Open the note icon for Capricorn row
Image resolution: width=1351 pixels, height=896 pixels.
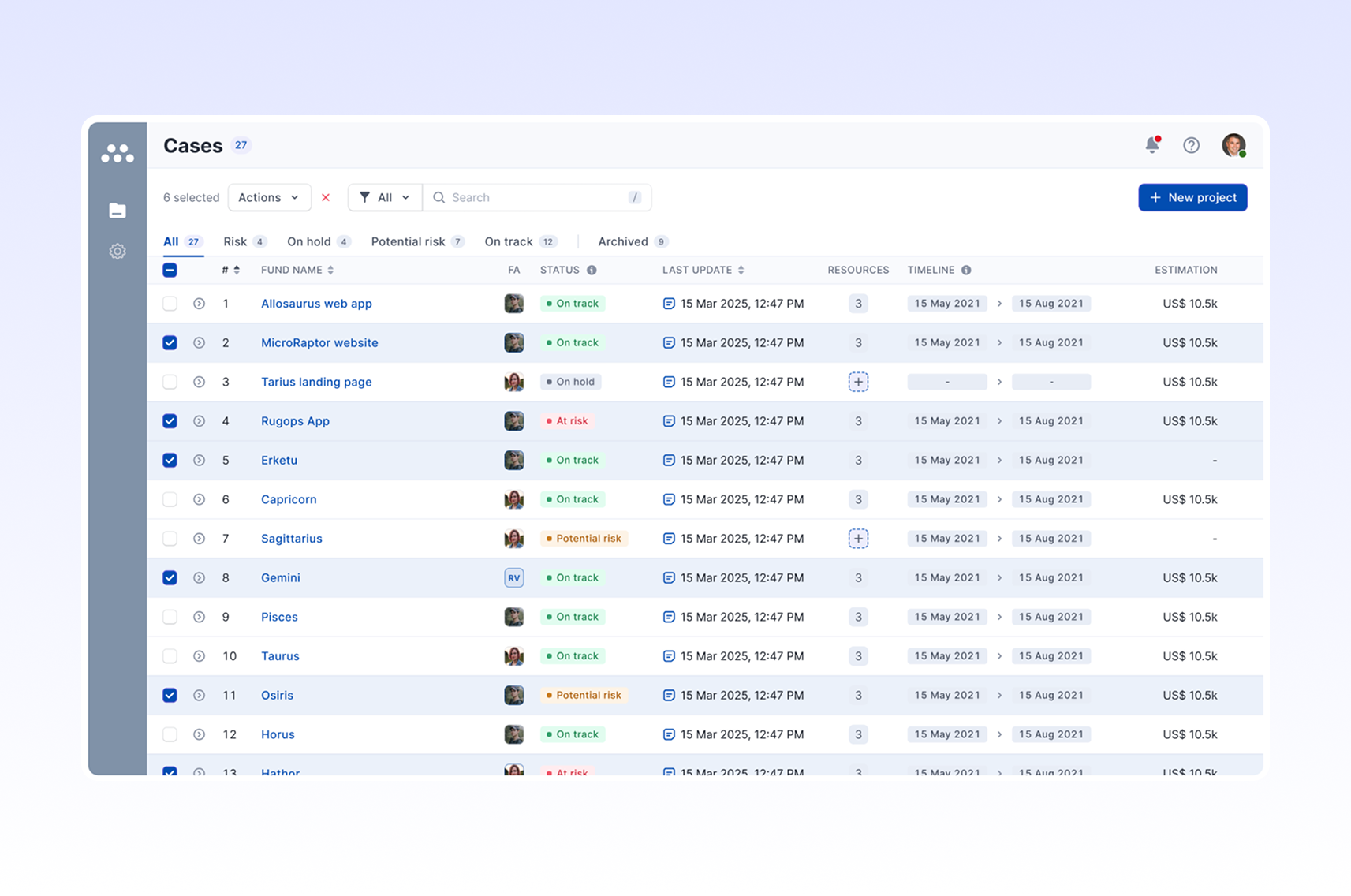669,499
